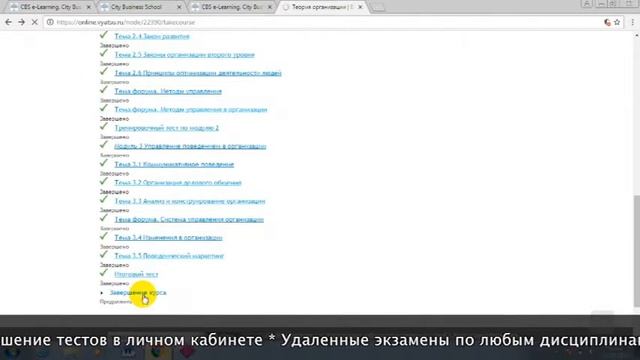
Task: Open Тренировочный тест по модулю 2
Action: point(167,128)
